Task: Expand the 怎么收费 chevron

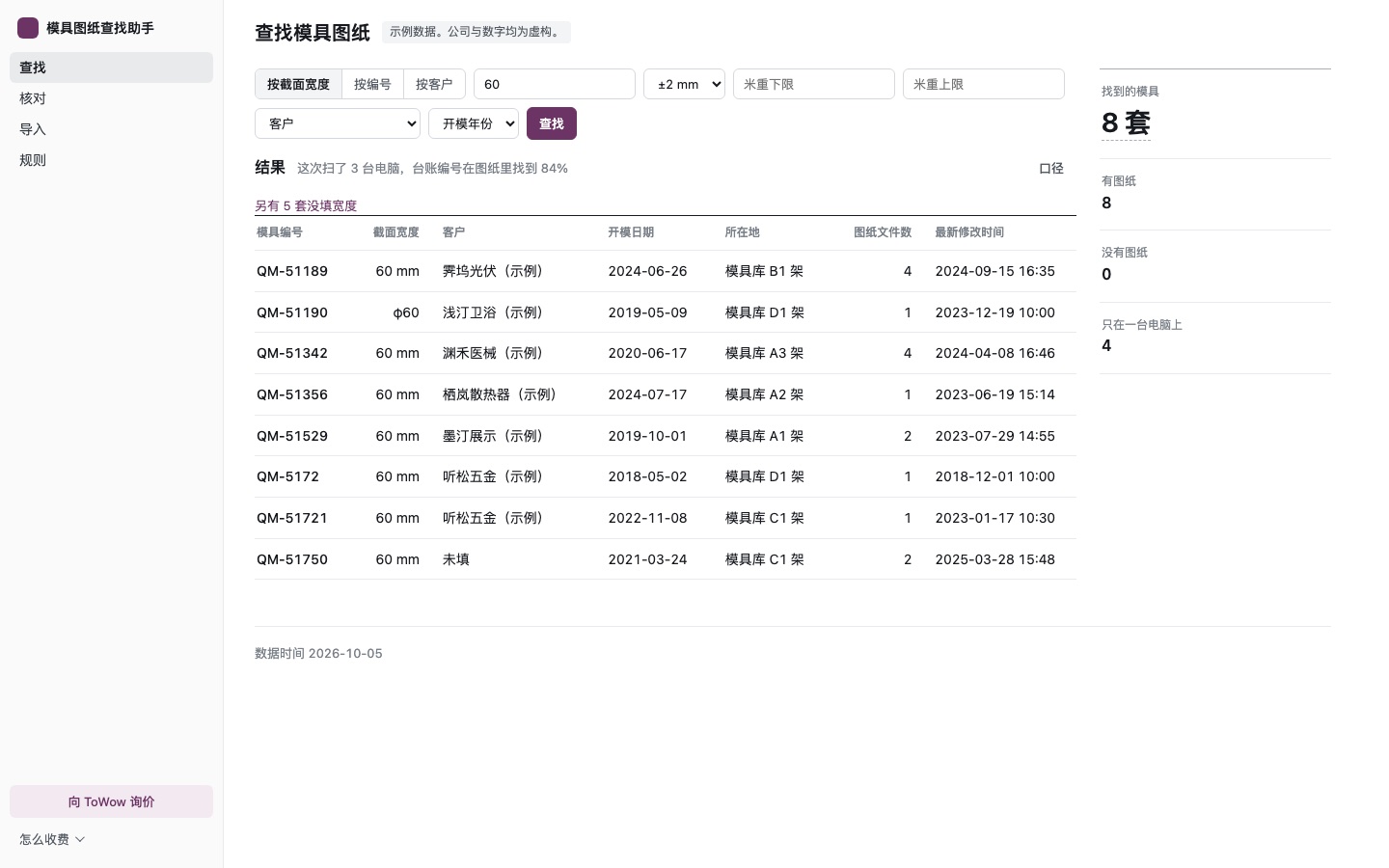Action: [x=80, y=839]
